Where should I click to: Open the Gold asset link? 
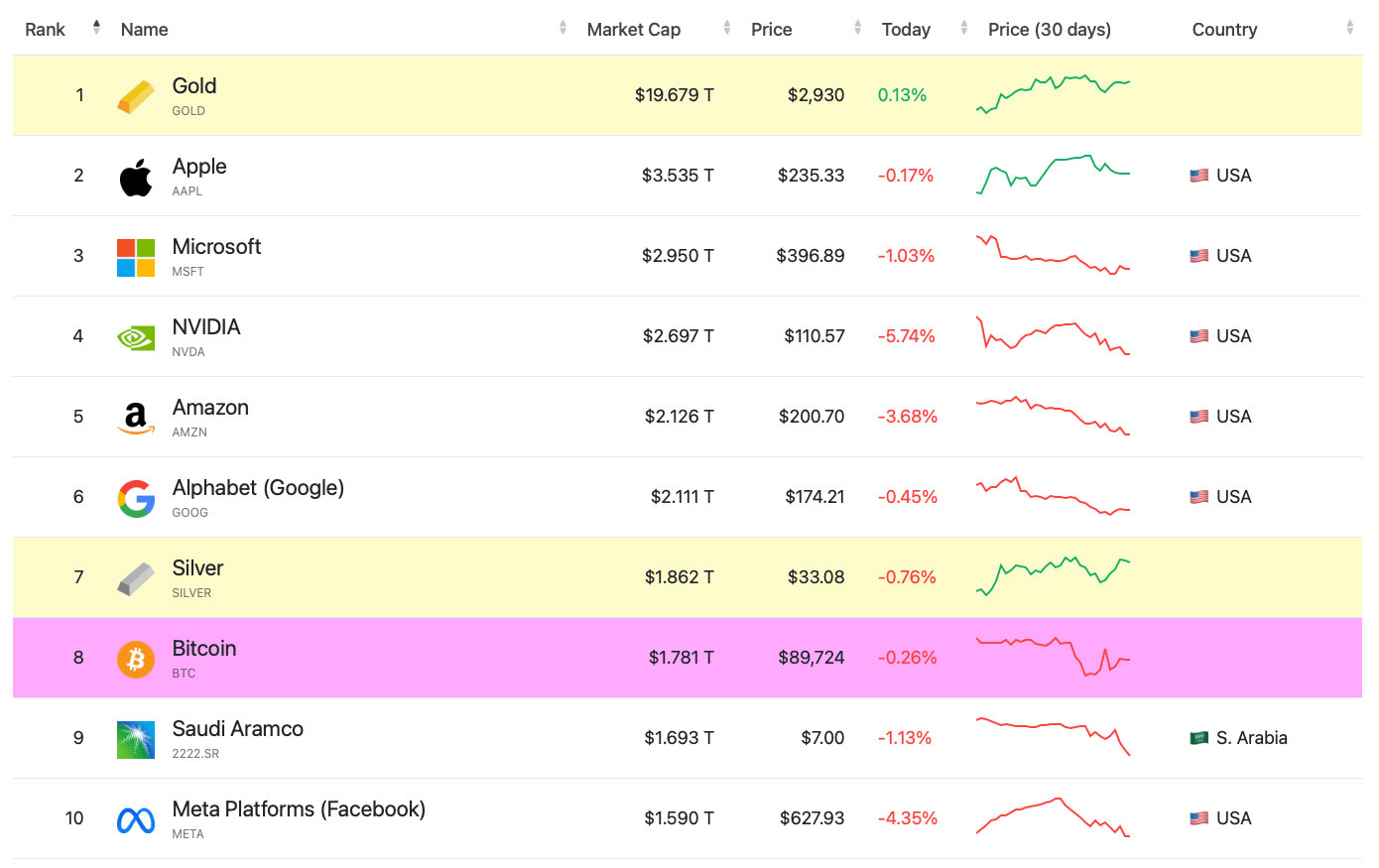[194, 86]
